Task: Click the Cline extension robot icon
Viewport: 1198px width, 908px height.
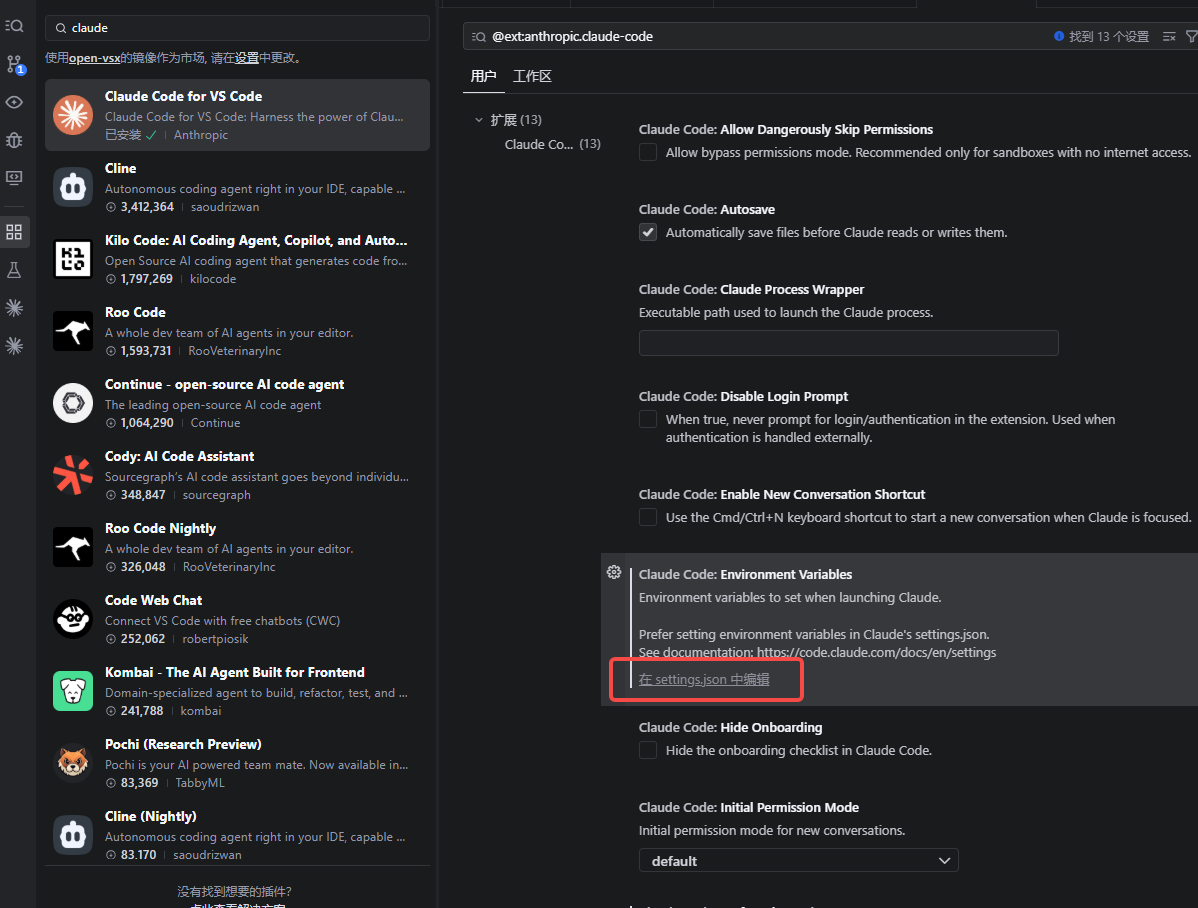Action: click(73, 186)
